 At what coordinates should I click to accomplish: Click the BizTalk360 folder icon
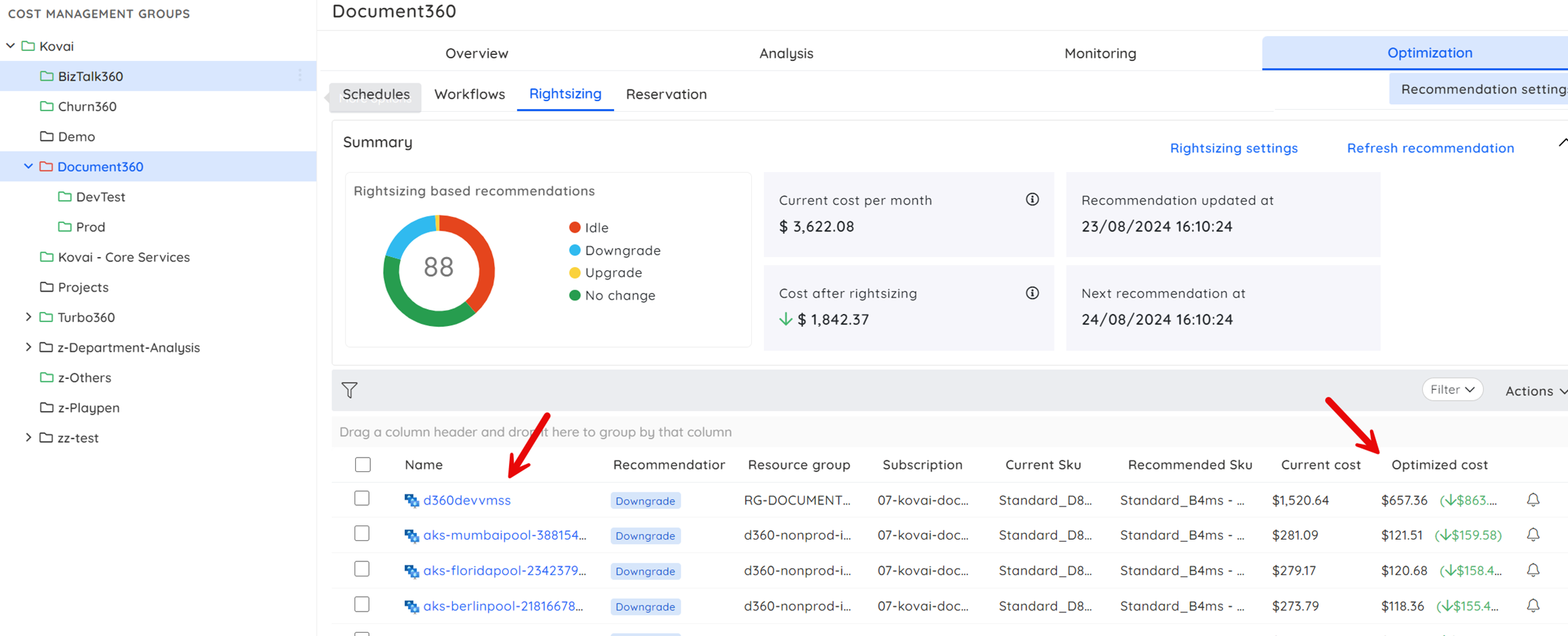[x=47, y=76]
